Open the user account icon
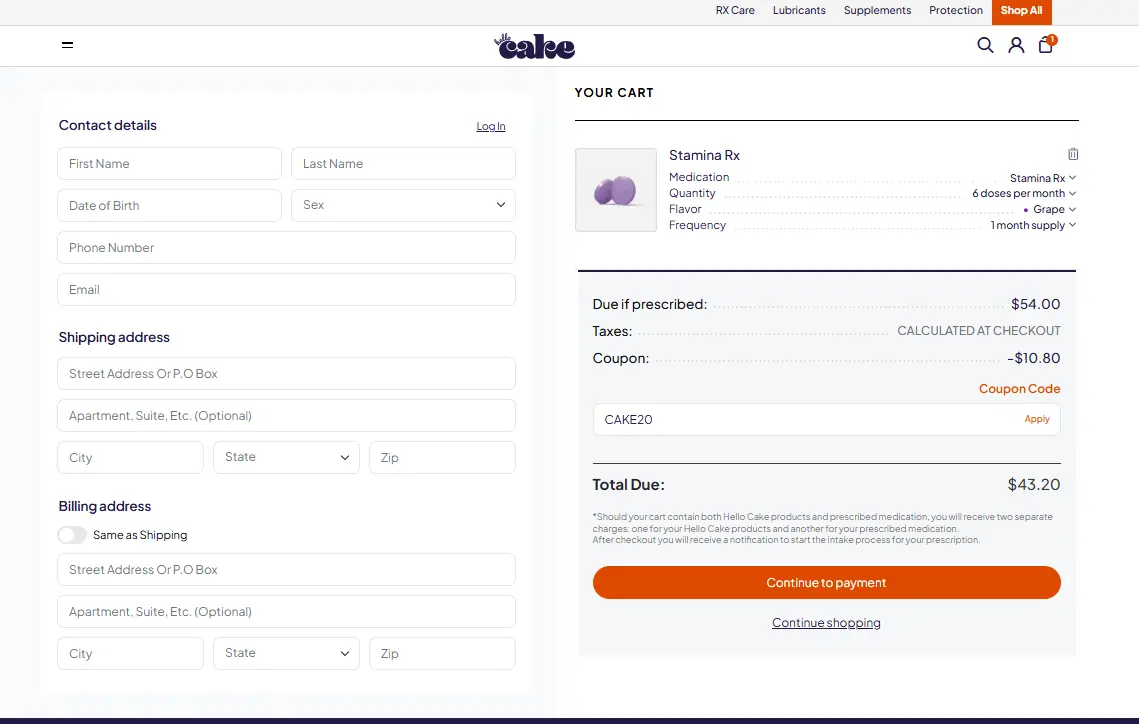This screenshot has width=1139, height=724. pos(1016,45)
